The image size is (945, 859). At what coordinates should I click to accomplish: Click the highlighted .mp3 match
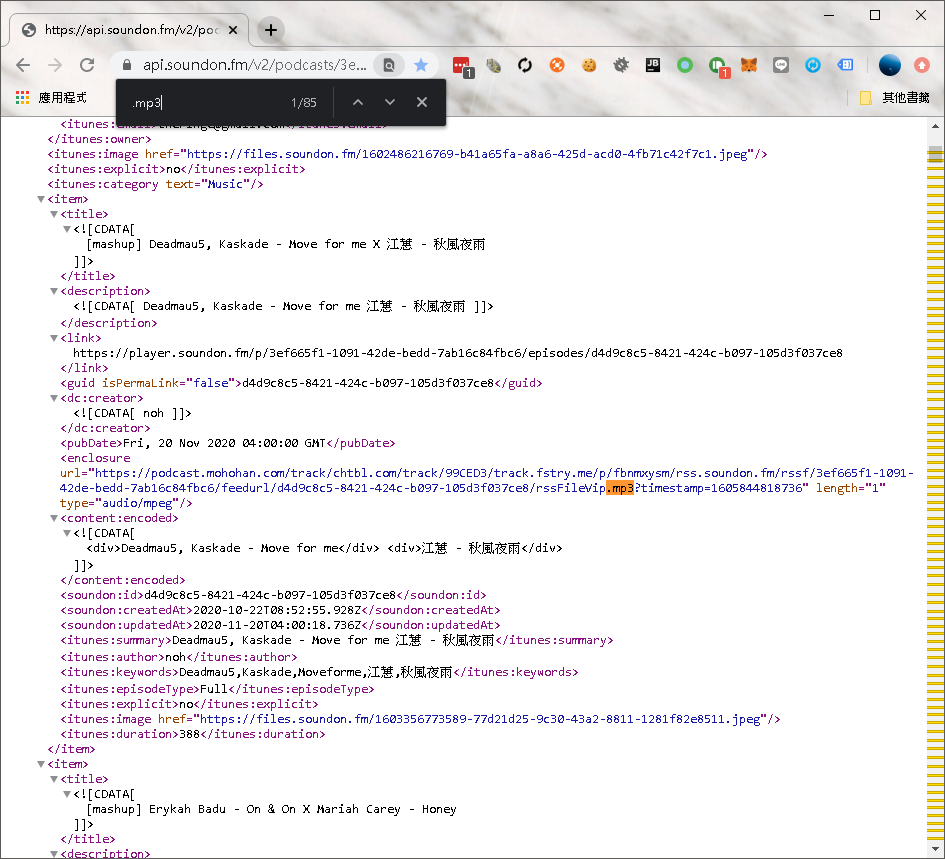click(620, 488)
